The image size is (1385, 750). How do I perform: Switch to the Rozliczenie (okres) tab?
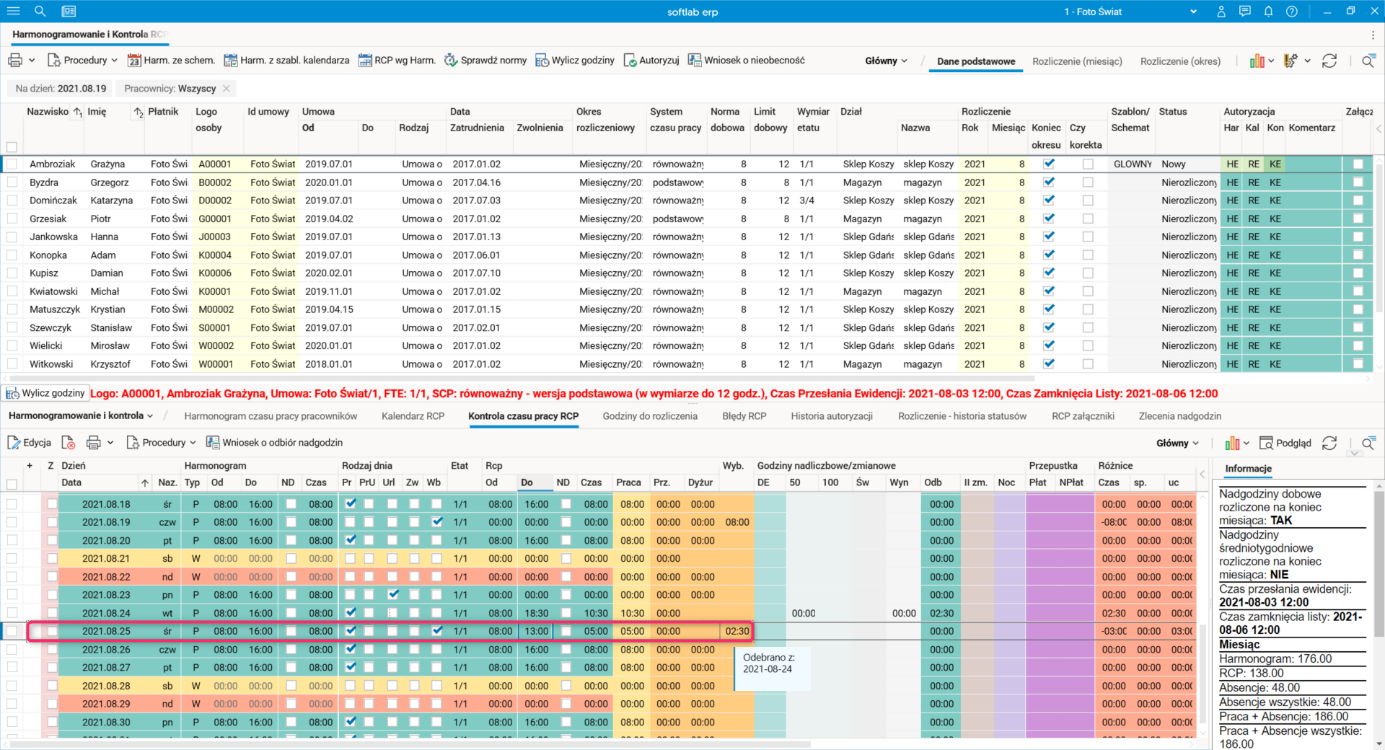(1180, 61)
